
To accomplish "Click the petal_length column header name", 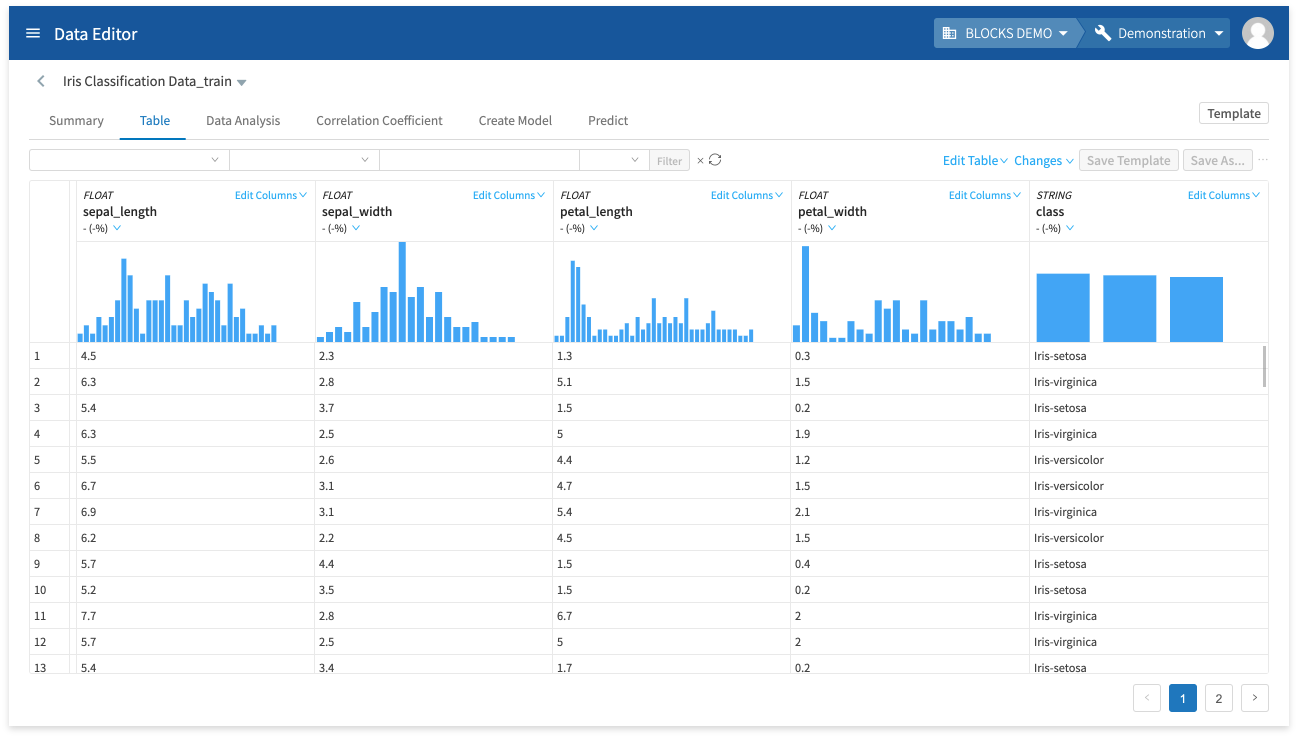I will tap(596, 212).
